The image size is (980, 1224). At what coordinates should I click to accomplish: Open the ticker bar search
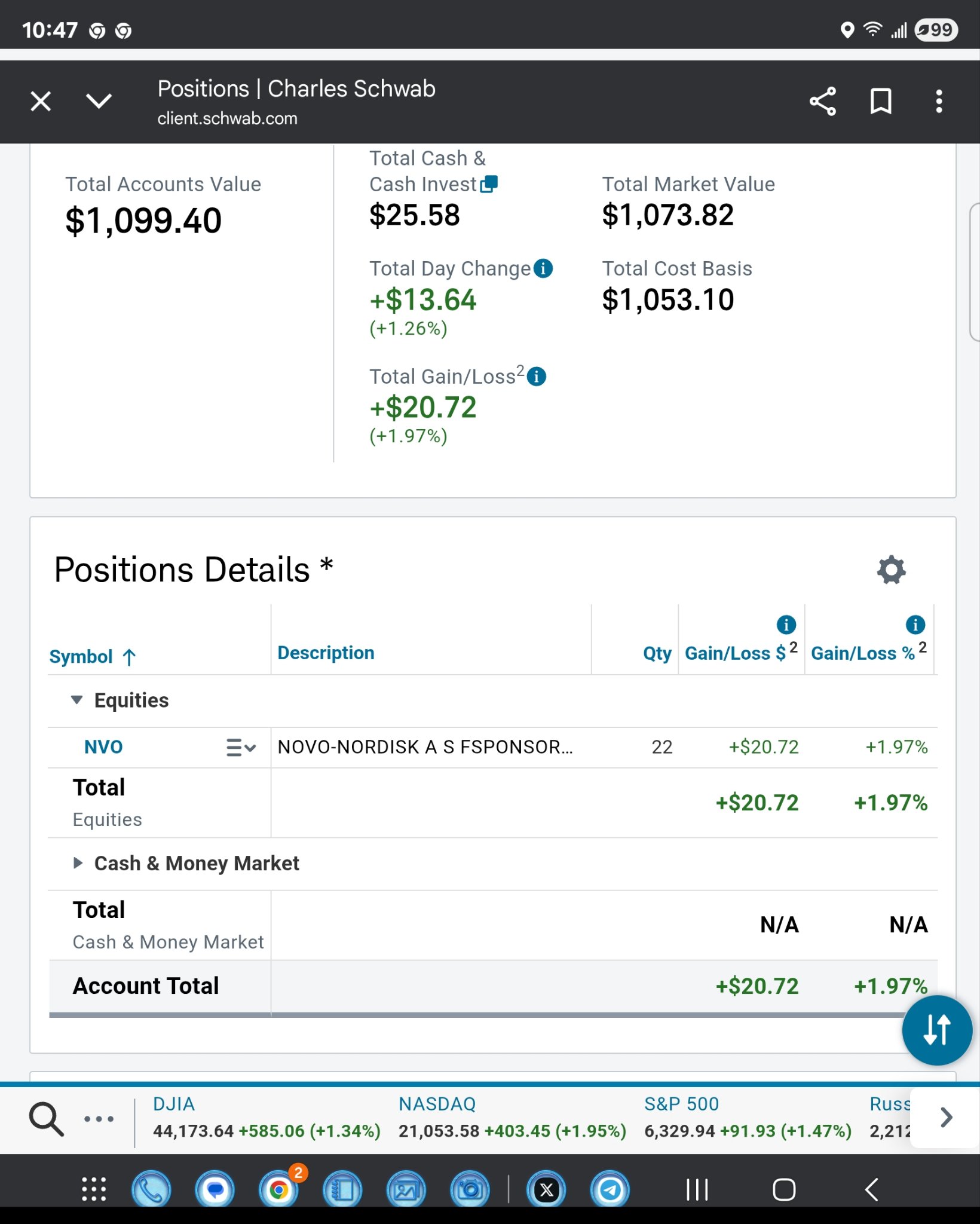pyautogui.click(x=46, y=1119)
